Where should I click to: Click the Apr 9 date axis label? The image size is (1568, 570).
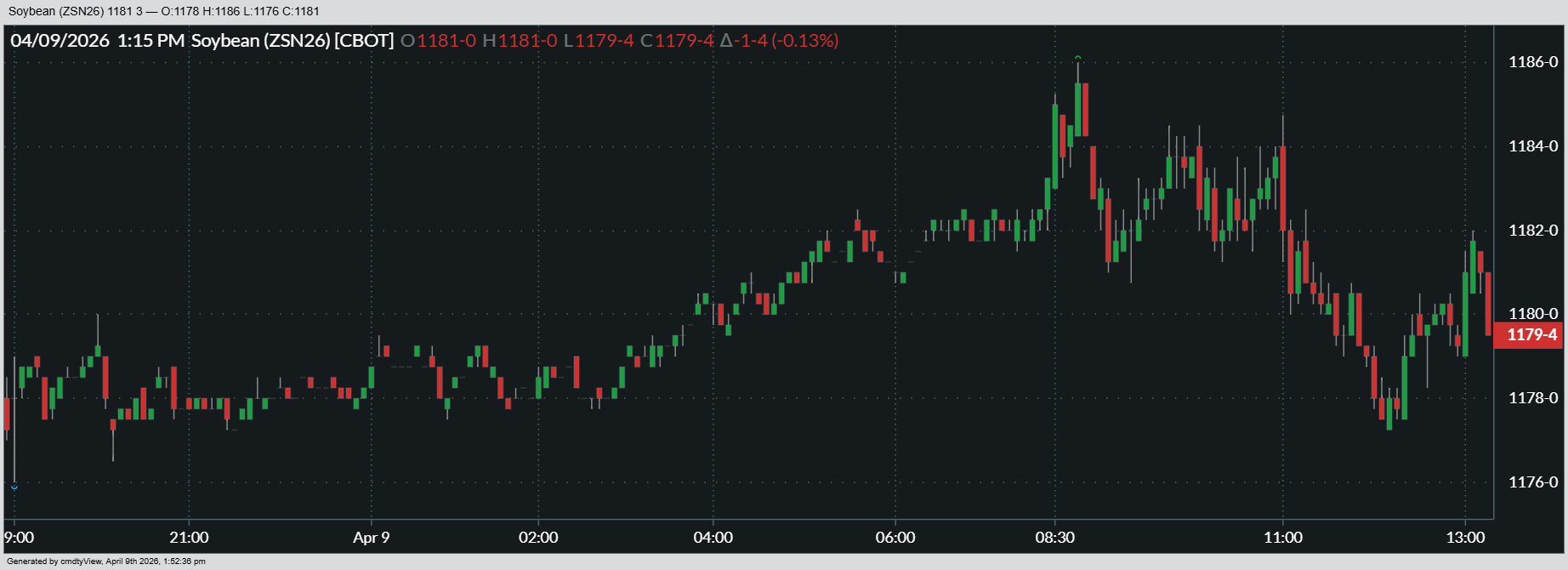(x=372, y=538)
